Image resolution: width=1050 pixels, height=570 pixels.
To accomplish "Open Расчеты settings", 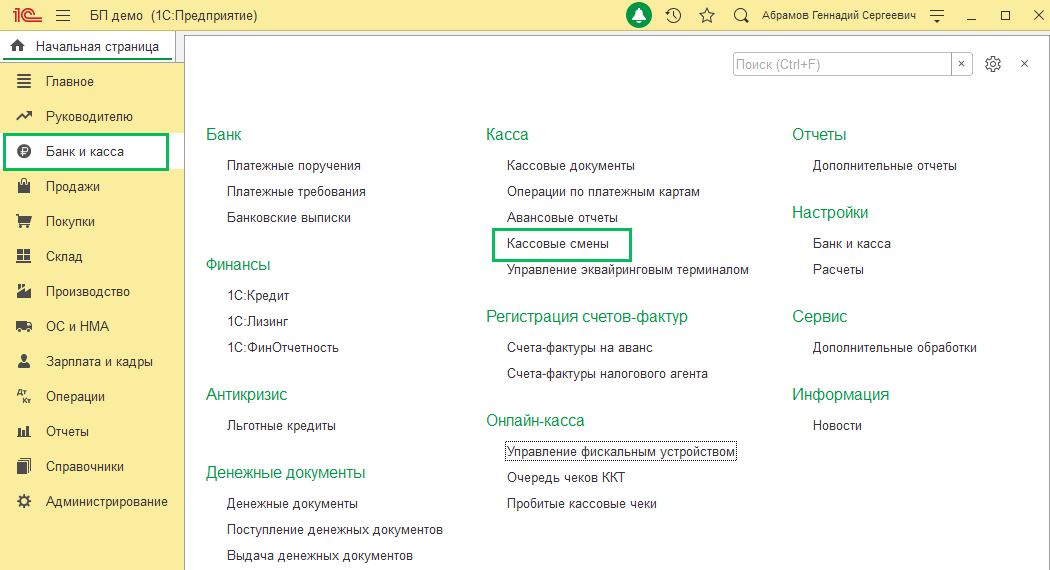I will point(838,270).
